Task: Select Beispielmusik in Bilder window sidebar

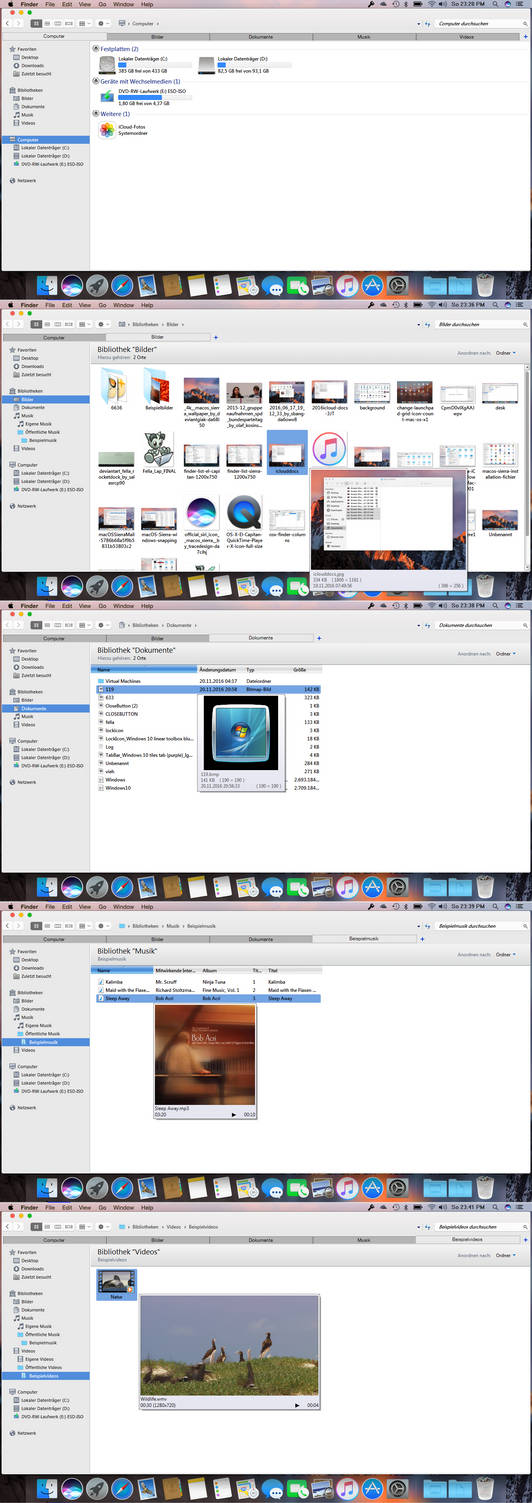Action: click(42, 439)
